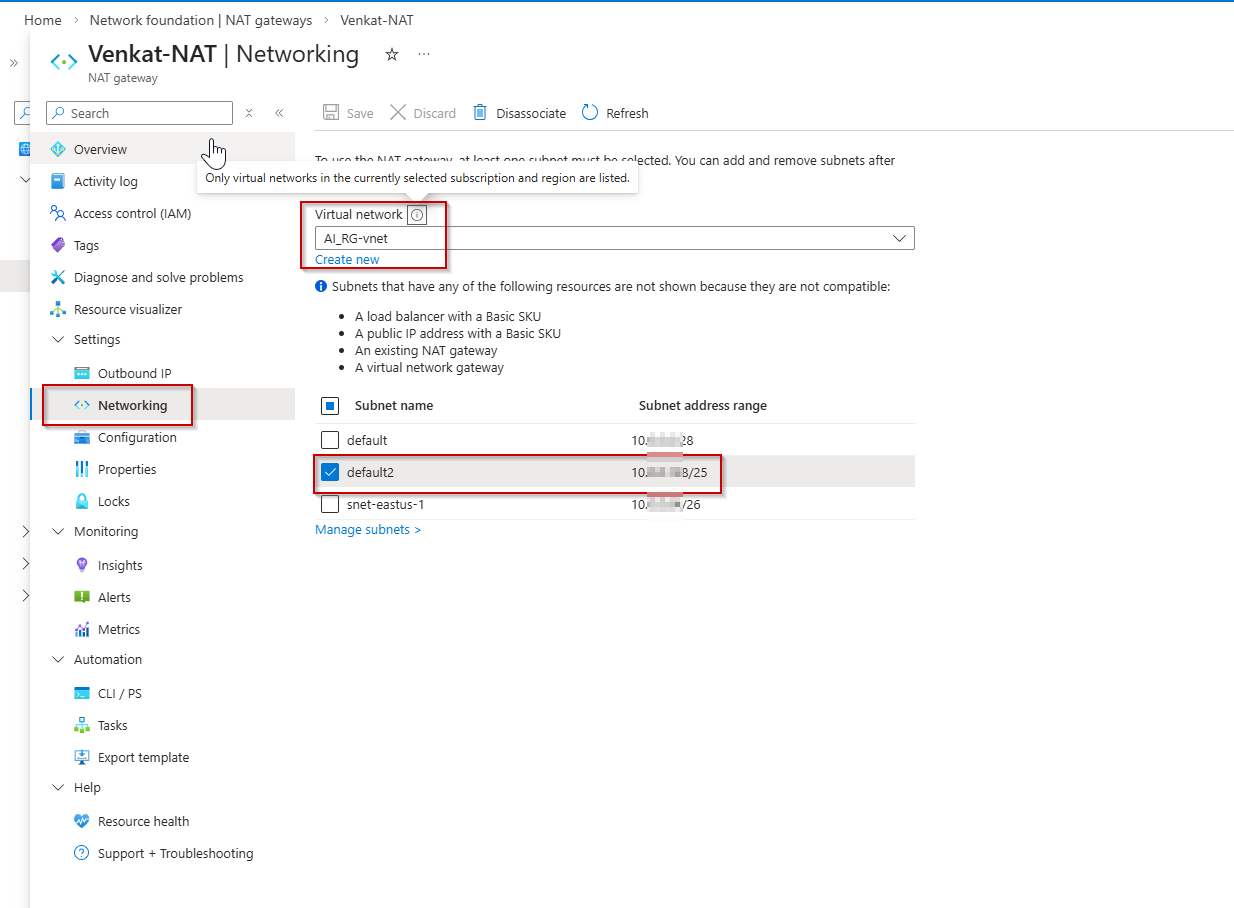Click the sidebar Search input field
1234x908 pixels.
coord(140,113)
